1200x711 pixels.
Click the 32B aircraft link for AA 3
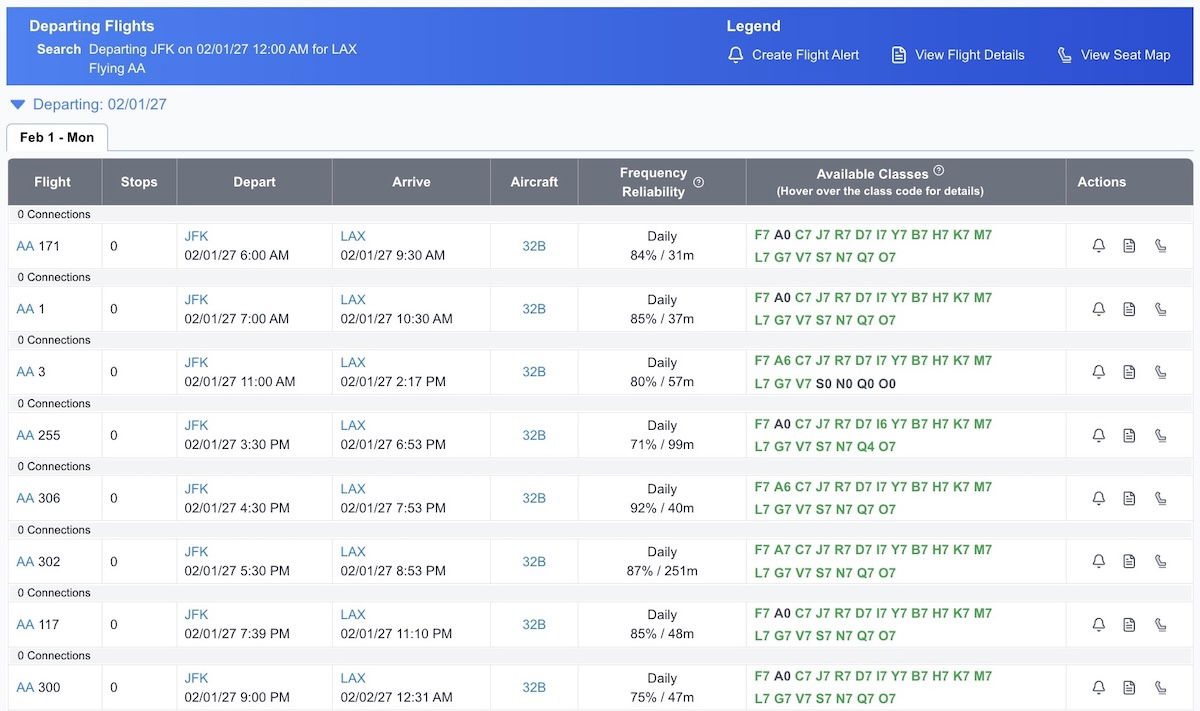tap(534, 372)
